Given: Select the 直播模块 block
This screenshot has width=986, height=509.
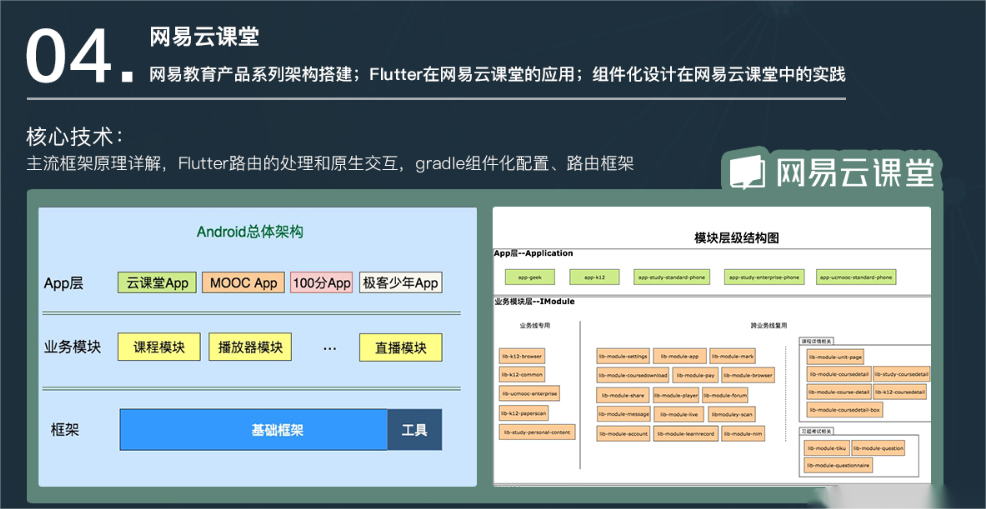Looking at the screenshot, I should [400, 347].
